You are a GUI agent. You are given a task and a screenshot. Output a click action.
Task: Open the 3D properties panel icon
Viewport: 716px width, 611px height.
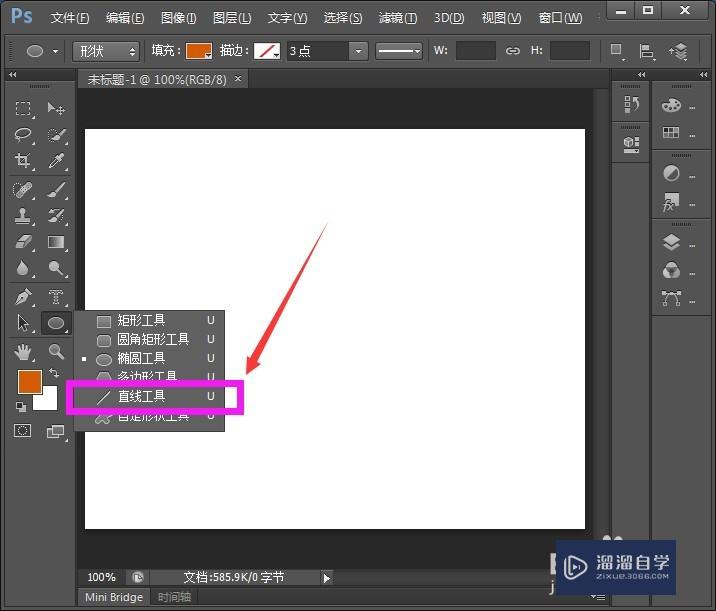(632, 145)
